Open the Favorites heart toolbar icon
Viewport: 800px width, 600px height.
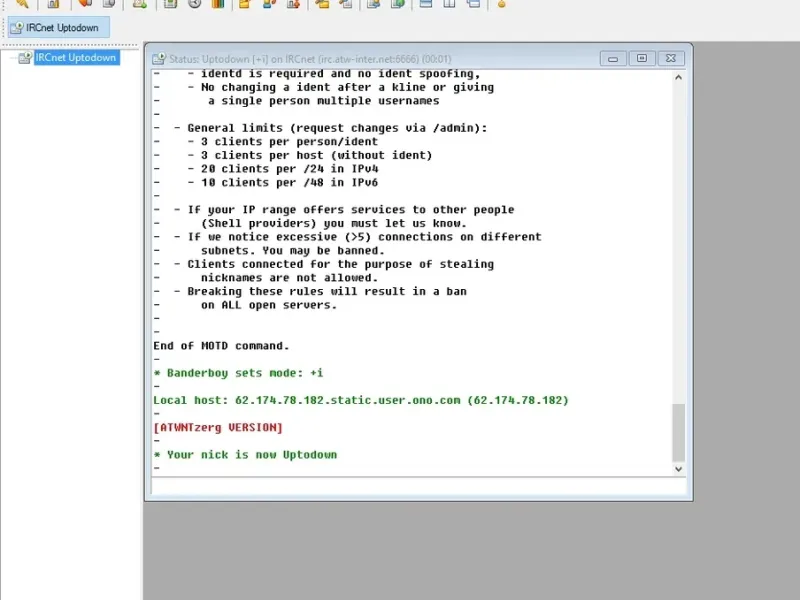coord(85,4)
